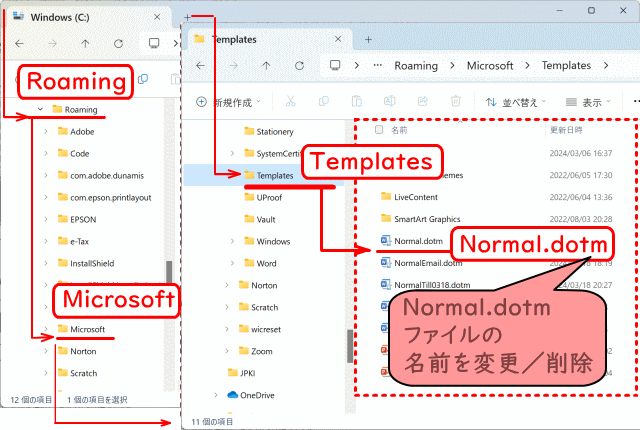The image size is (640, 430).
Task: Click the Paste icon in Templates toolbar
Action: 357,101
